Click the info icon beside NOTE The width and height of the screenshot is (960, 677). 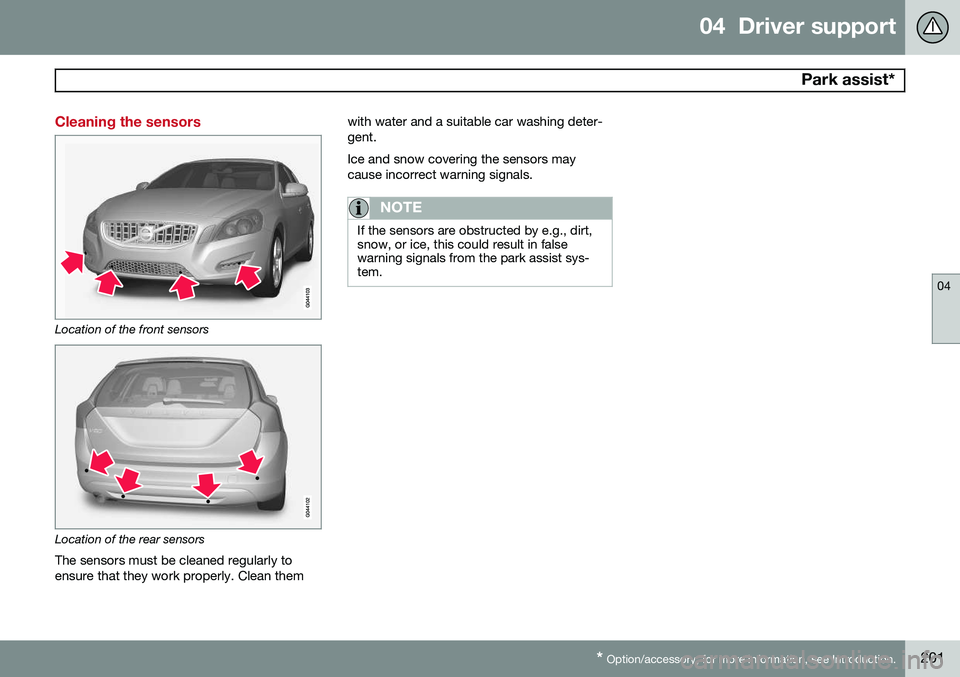click(359, 208)
